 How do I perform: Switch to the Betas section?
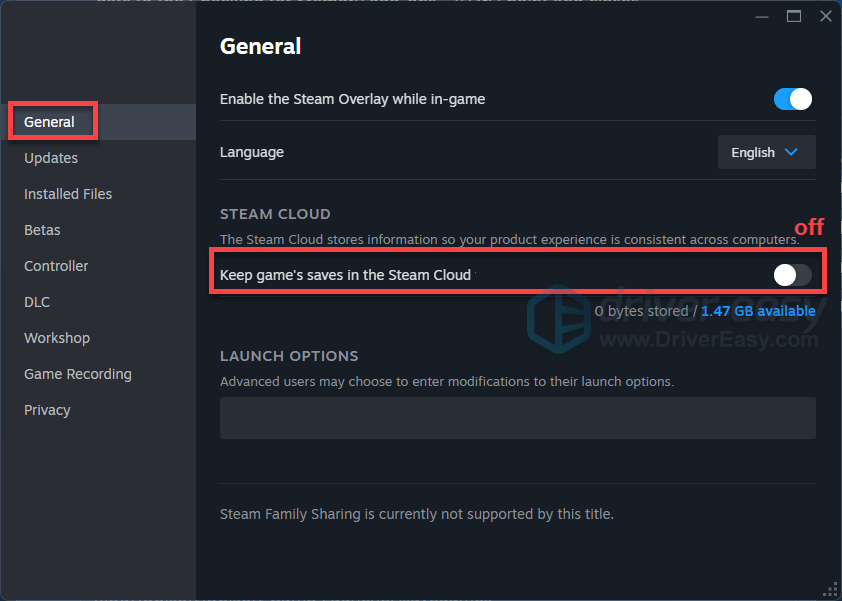point(42,230)
